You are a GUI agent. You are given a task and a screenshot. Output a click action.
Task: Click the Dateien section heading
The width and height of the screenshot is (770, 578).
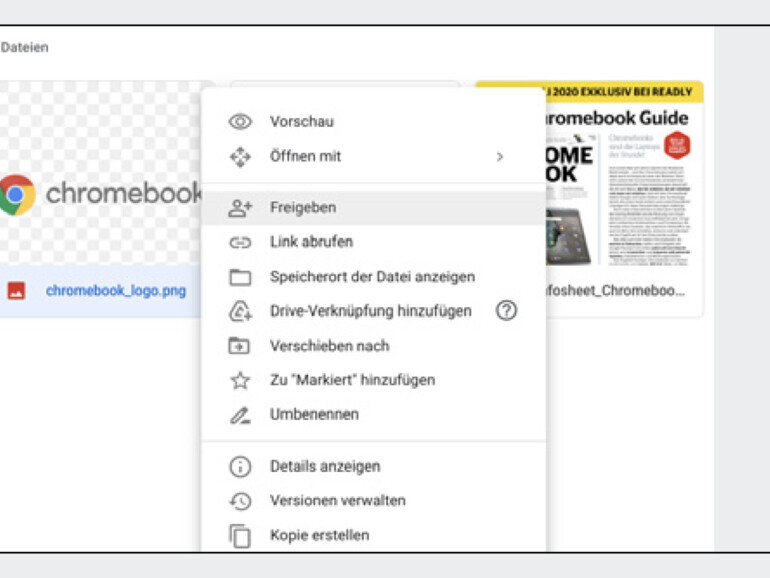point(25,48)
